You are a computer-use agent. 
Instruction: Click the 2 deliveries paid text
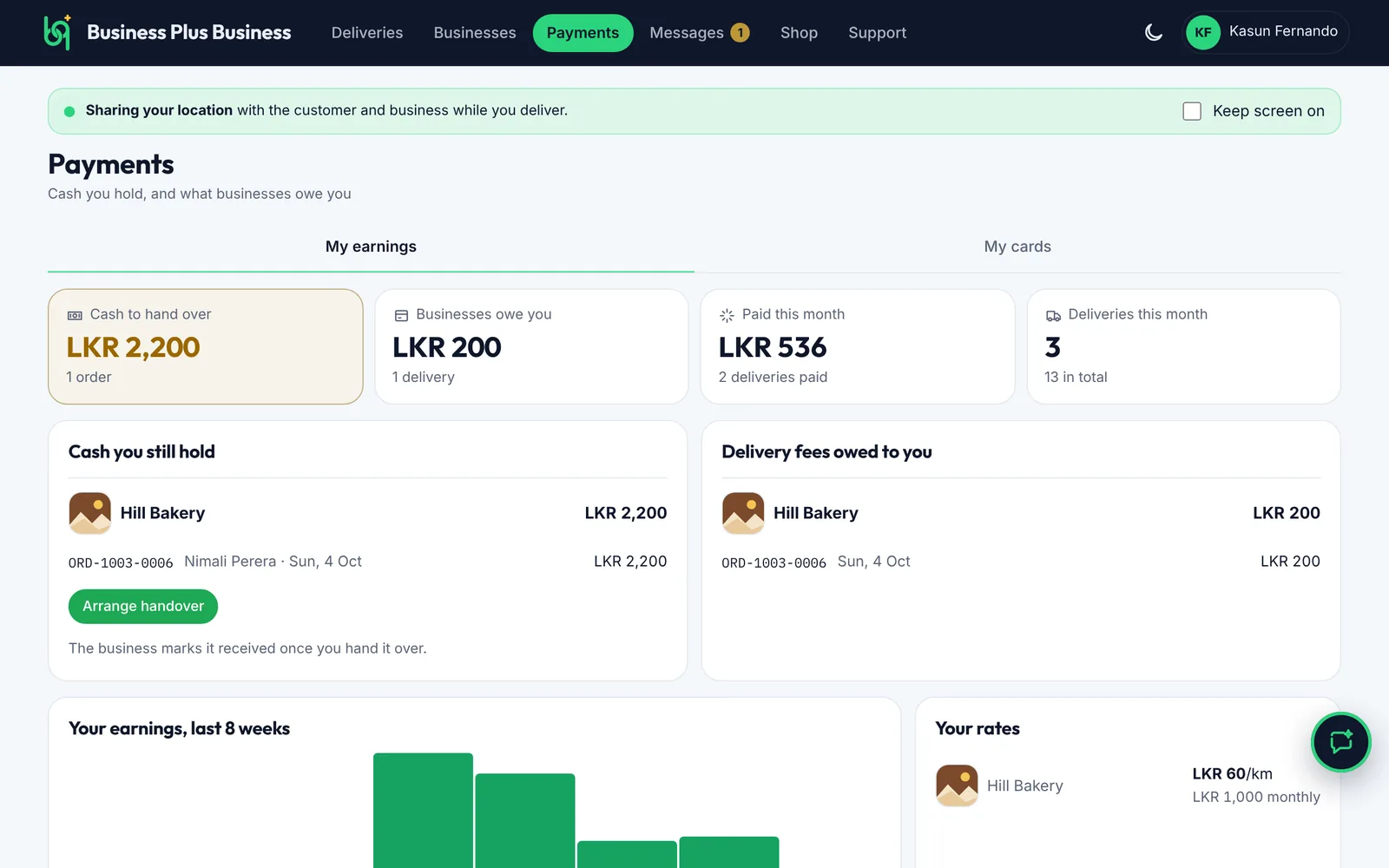(773, 377)
